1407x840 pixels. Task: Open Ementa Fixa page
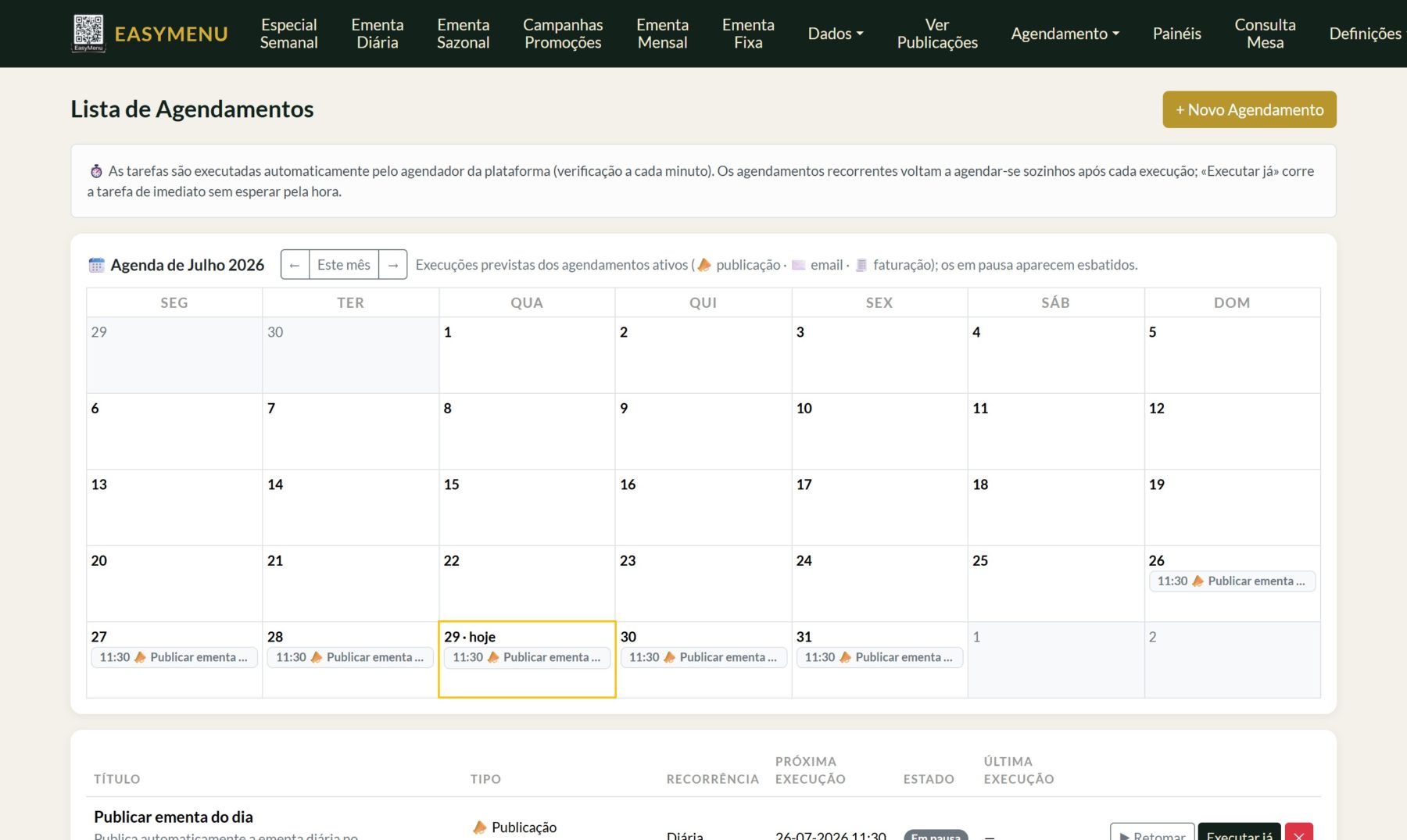[748, 34]
